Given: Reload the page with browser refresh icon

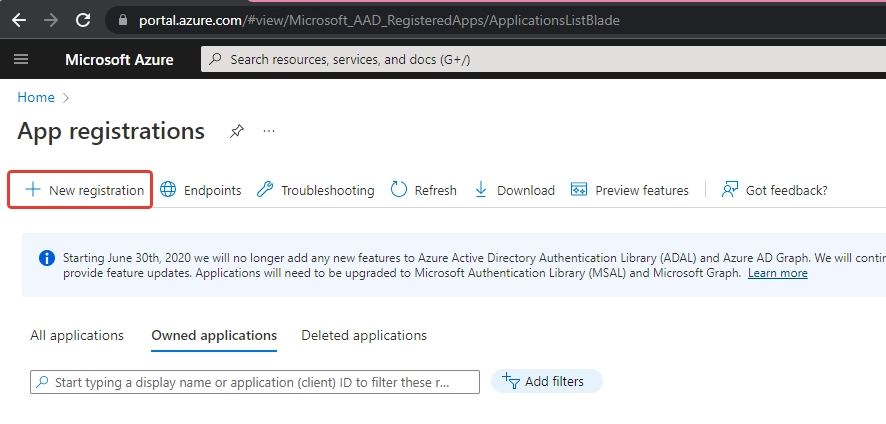Looking at the screenshot, I should pos(83,20).
